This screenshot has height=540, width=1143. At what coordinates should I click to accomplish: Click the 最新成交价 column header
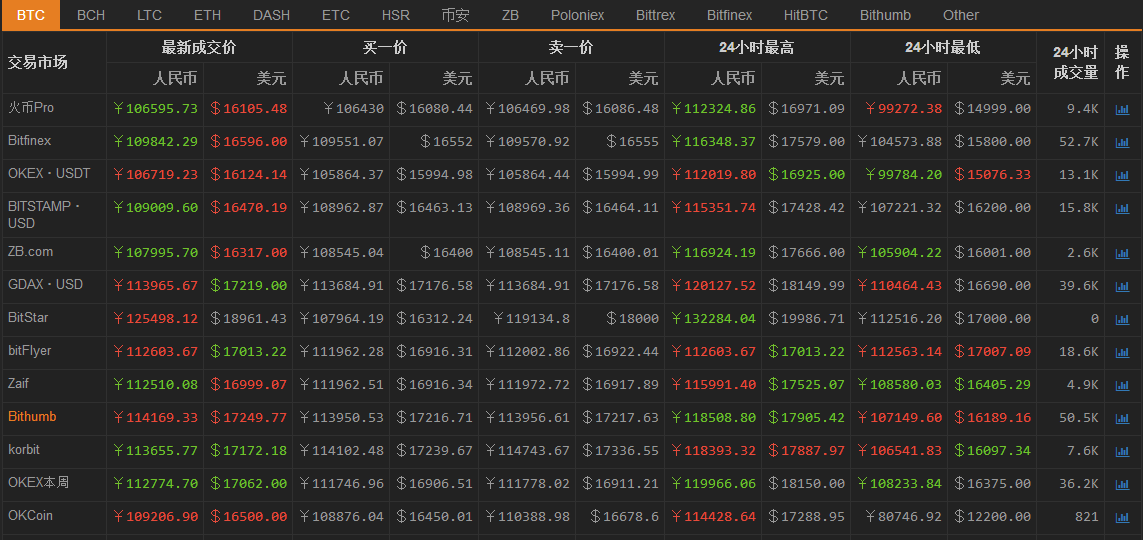point(199,48)
